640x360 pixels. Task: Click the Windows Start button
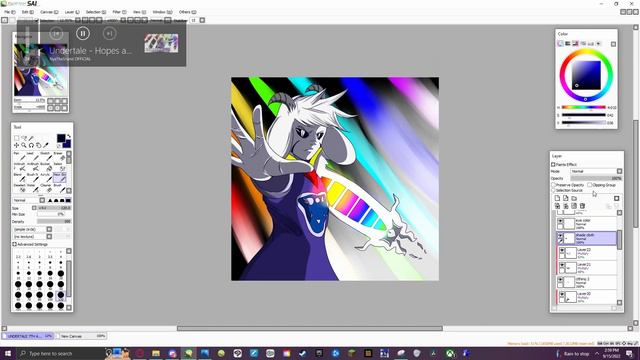point(8,353)
